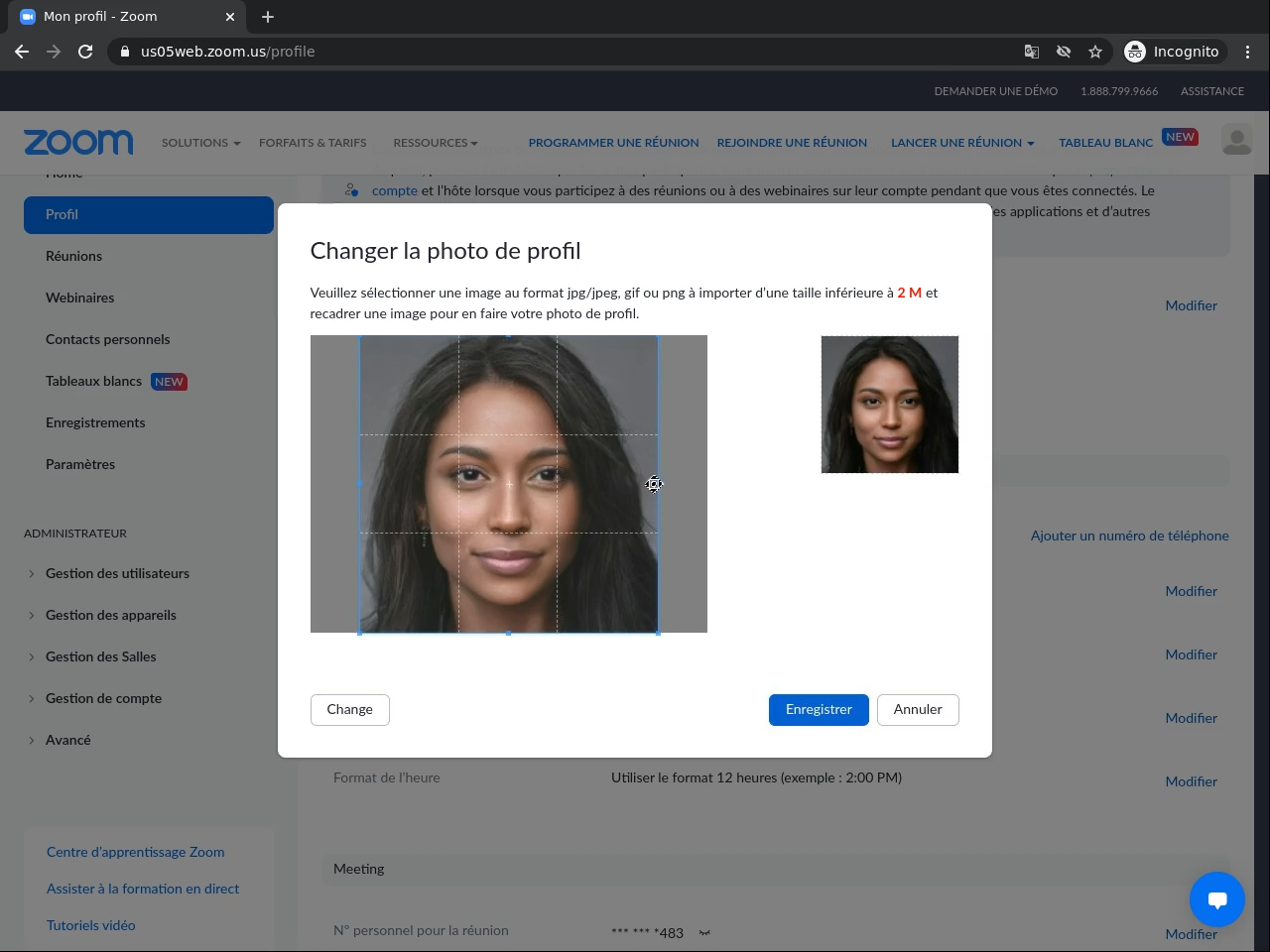The height and width of the screenshot is (952, 1270).
Task: Click the browser address bar
Action: (566, 52)
